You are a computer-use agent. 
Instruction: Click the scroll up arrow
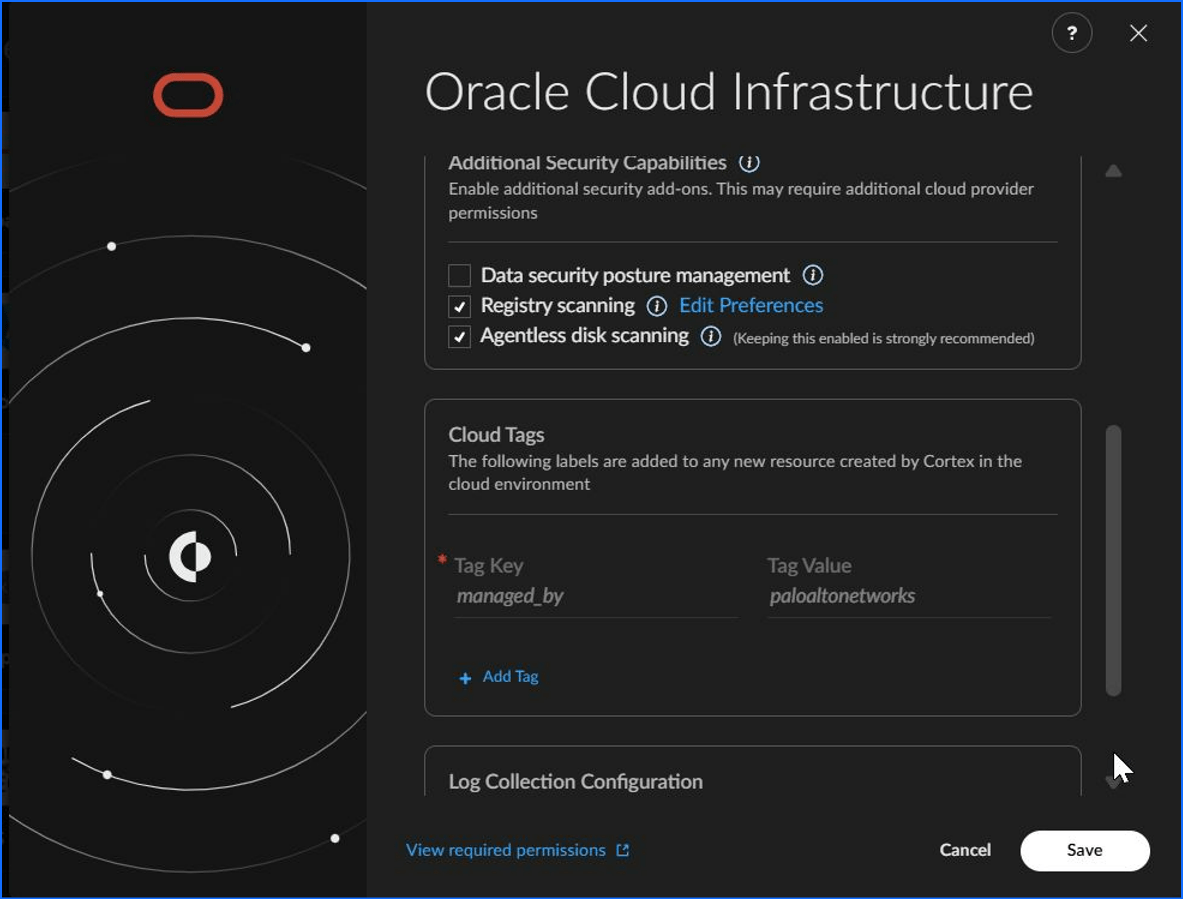(1113, 171)
